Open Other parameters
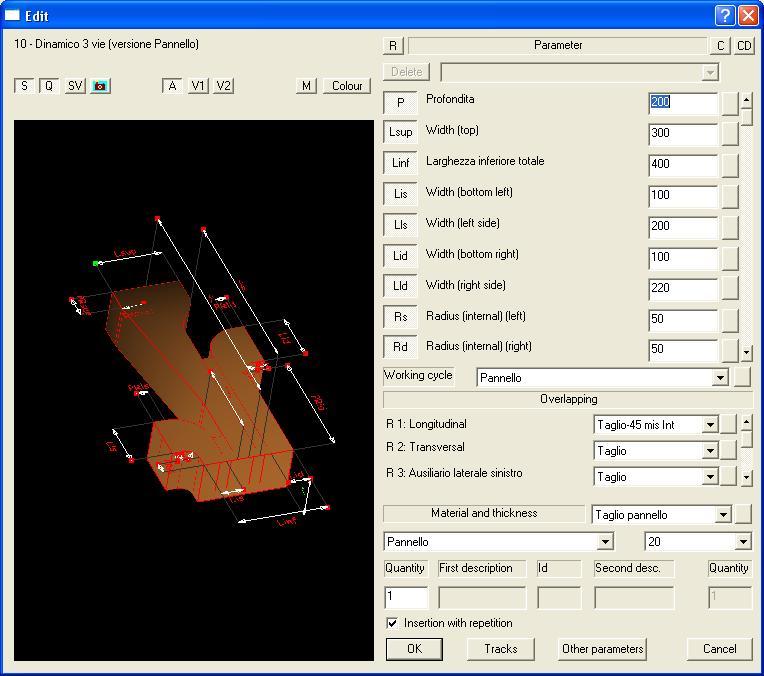This screenshot has height=676, width=764. click(x=602, y=649)
